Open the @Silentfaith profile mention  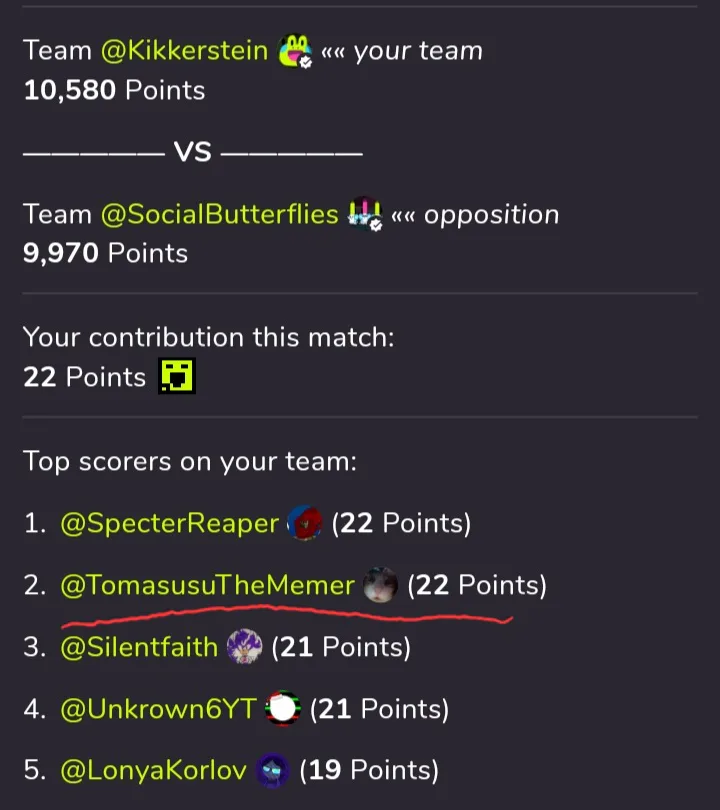coord(139,647)
